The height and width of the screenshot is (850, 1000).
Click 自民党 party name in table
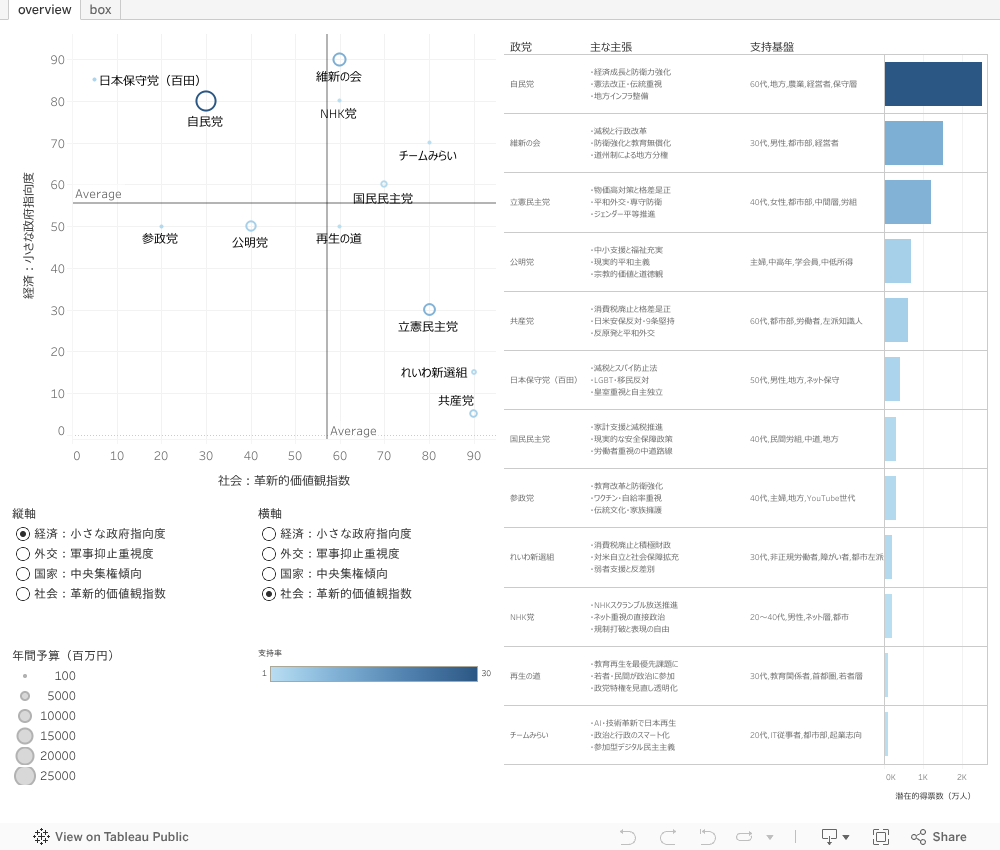tap(522, 84)
